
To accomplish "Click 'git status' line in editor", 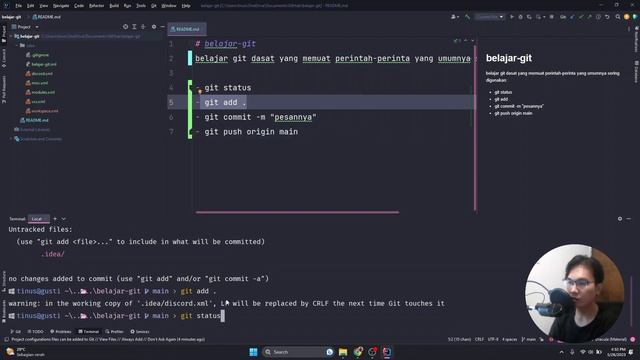I will point(228,88).
